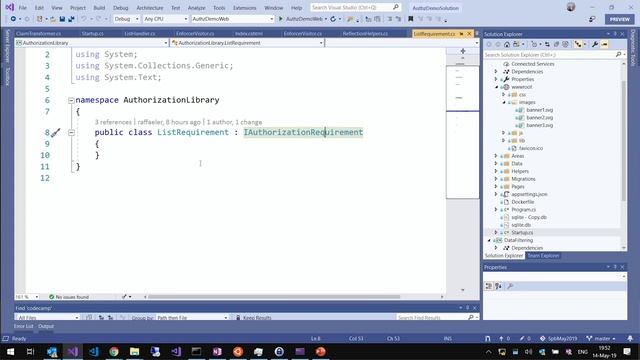640x360 pixels.
Task: Click the Save All toolbar icon
Action: tap(71, 19)
